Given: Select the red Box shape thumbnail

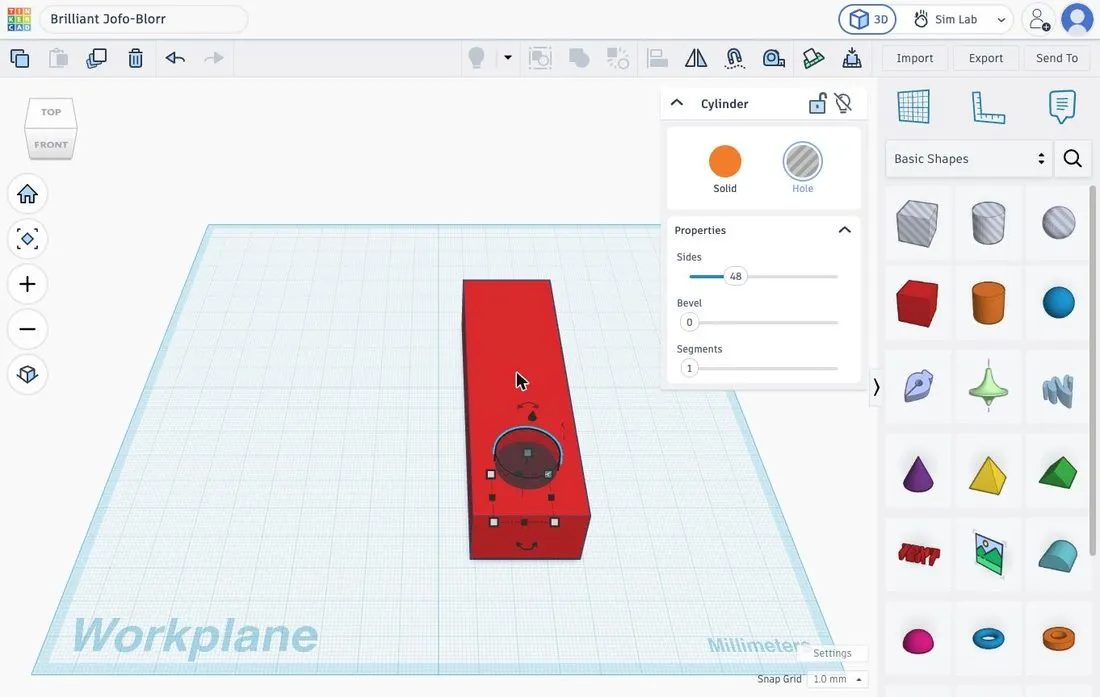Looking at the screenshot, I should [917, 303].
